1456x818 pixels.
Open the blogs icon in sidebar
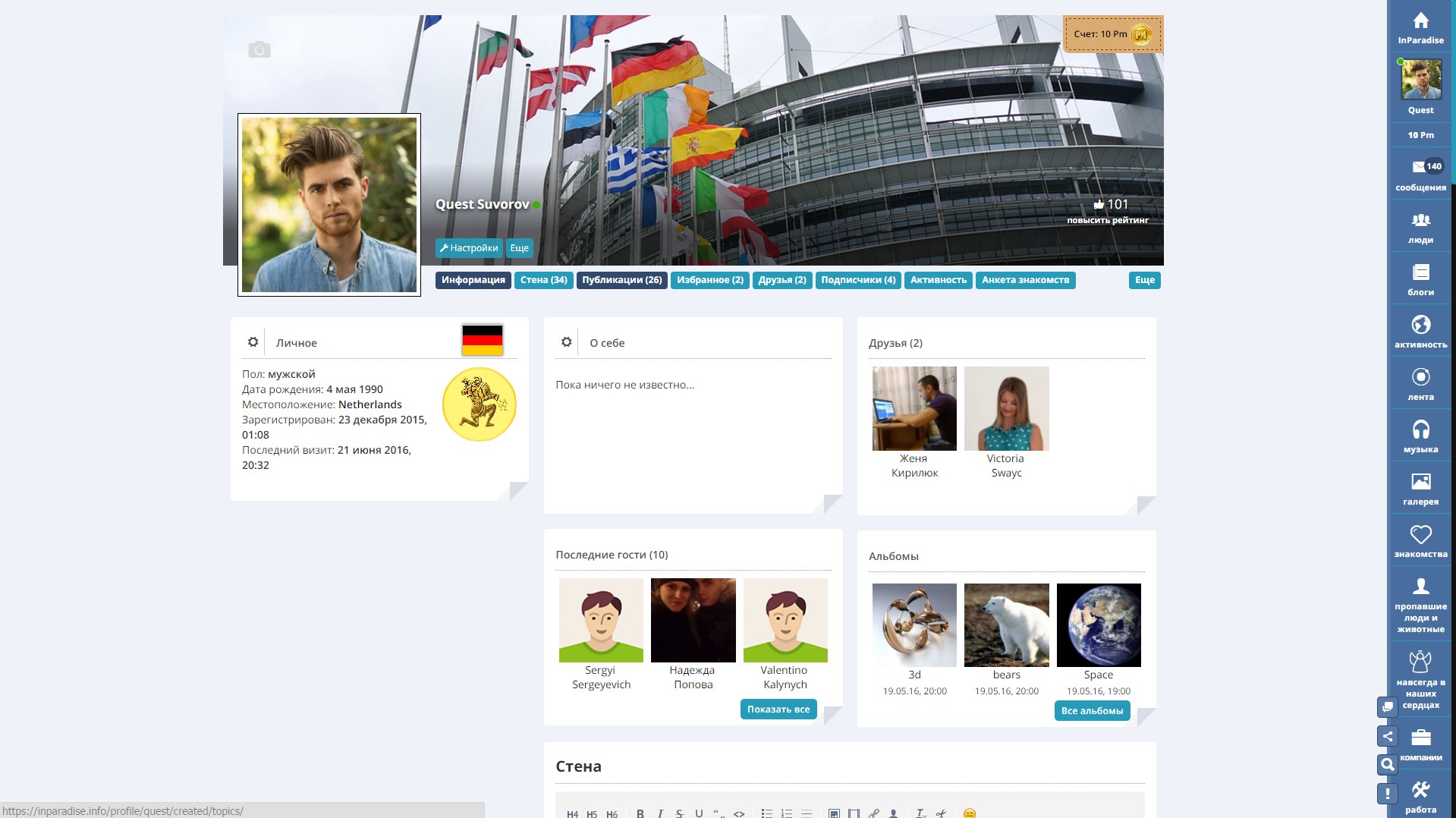point(1420,273)
